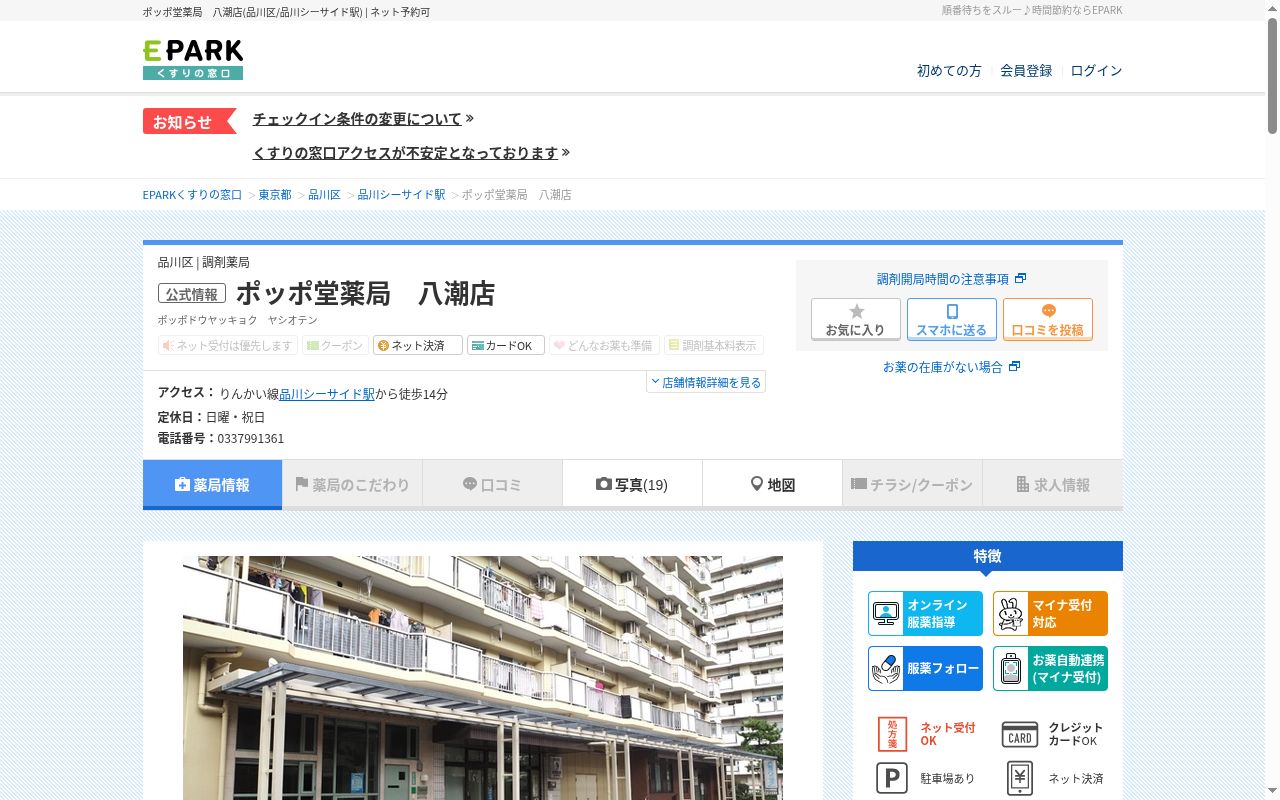Open 会員登録 link

1026,70
